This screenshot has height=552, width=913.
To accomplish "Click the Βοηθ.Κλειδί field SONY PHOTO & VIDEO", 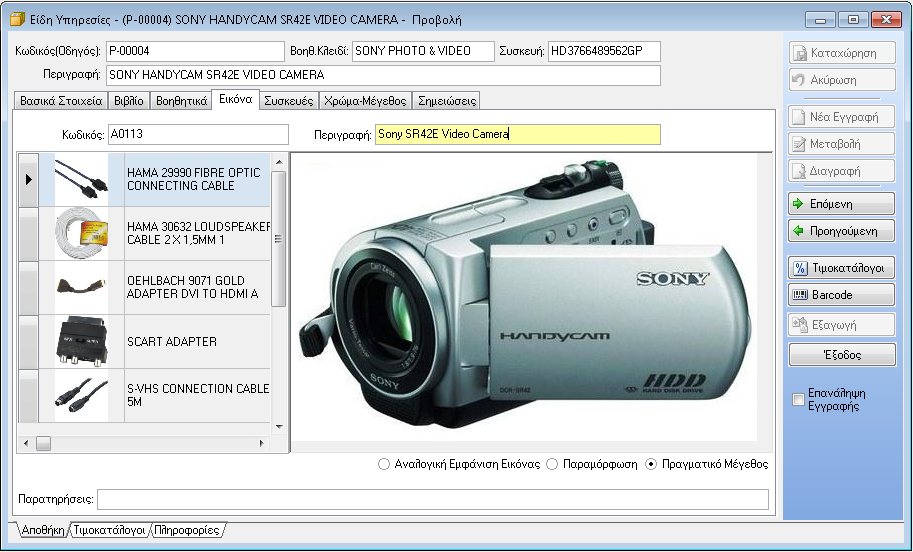I will point(423,51).
